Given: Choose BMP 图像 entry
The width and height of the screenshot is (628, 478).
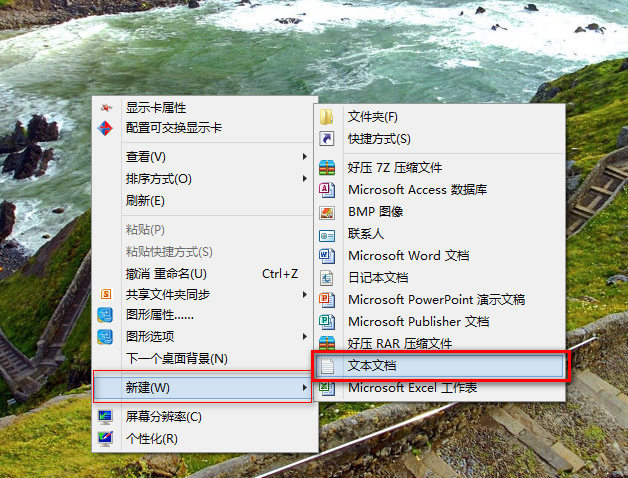Looking at the screenshot, I should coord(440,212).
